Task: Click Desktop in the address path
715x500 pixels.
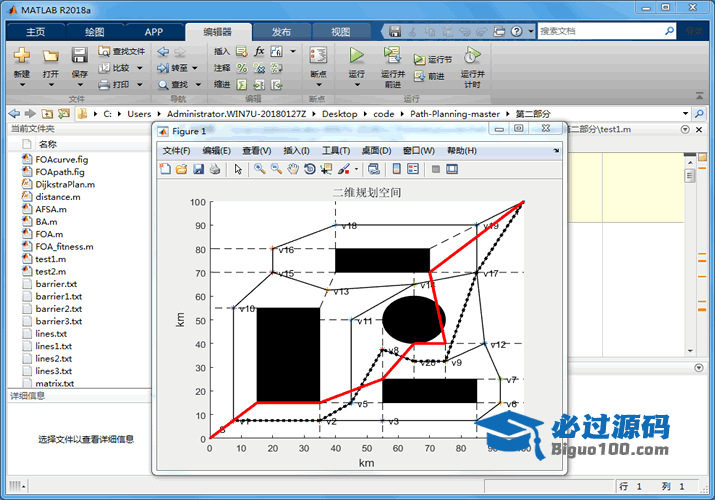Action: 339,114
